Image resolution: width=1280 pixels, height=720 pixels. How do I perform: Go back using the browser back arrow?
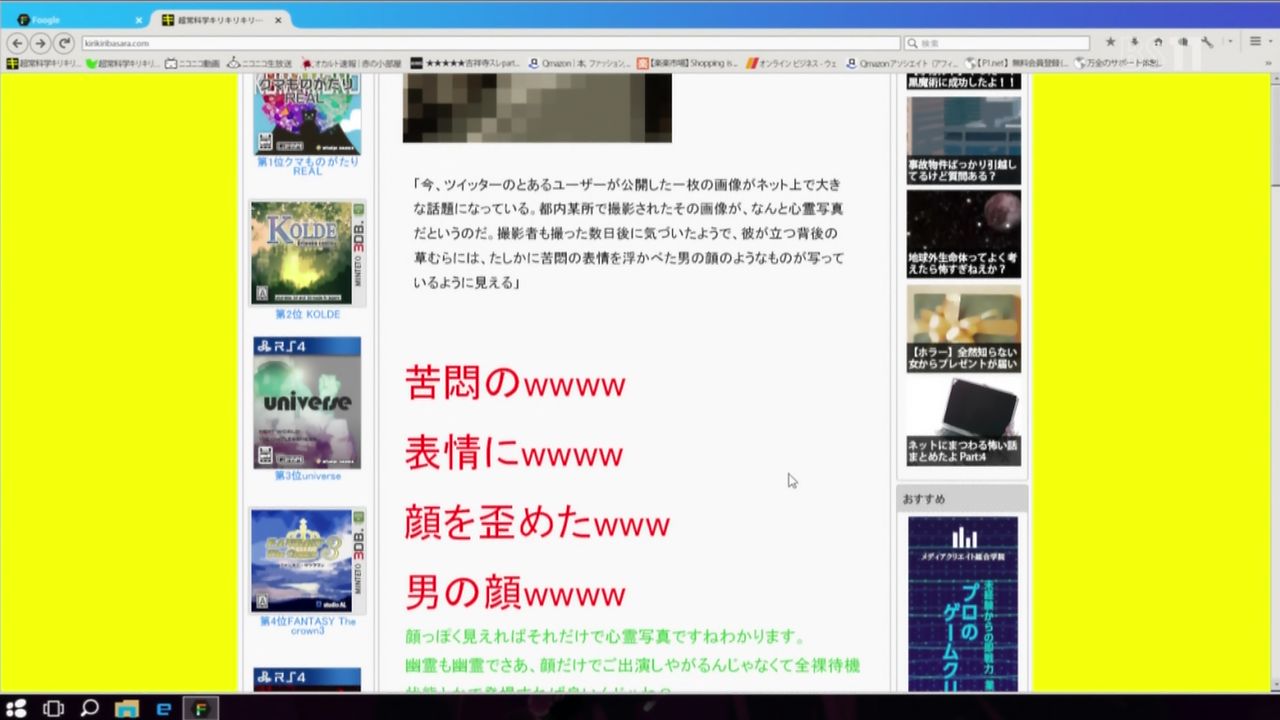17,43
